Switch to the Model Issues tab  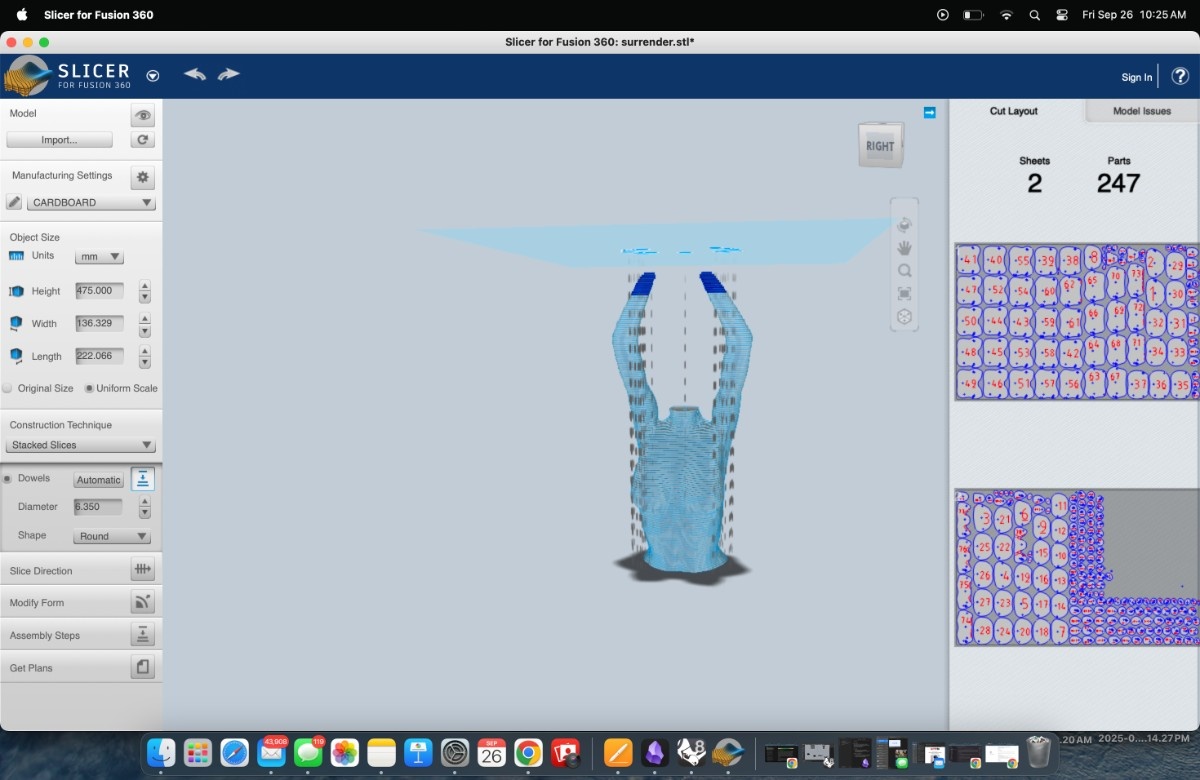pos(1142,111)
